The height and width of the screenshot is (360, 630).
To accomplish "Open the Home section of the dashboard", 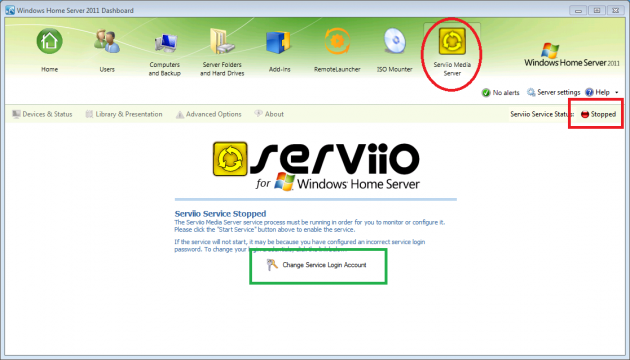I will (x=49, y=50).
